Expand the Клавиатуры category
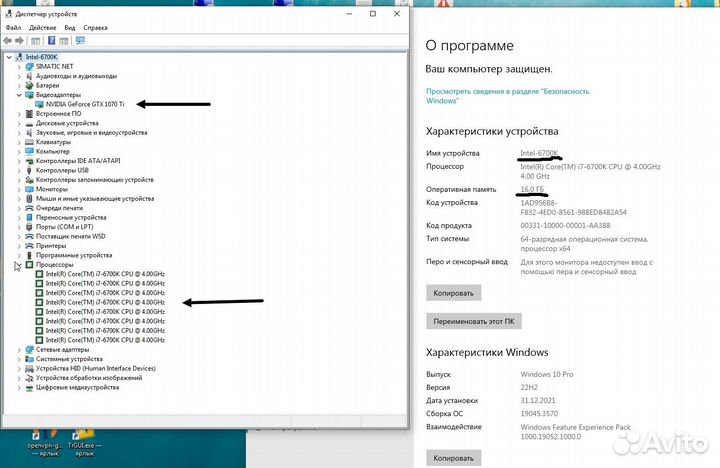The width and height of the screenshot is (720, 468). tap(19, 142)
